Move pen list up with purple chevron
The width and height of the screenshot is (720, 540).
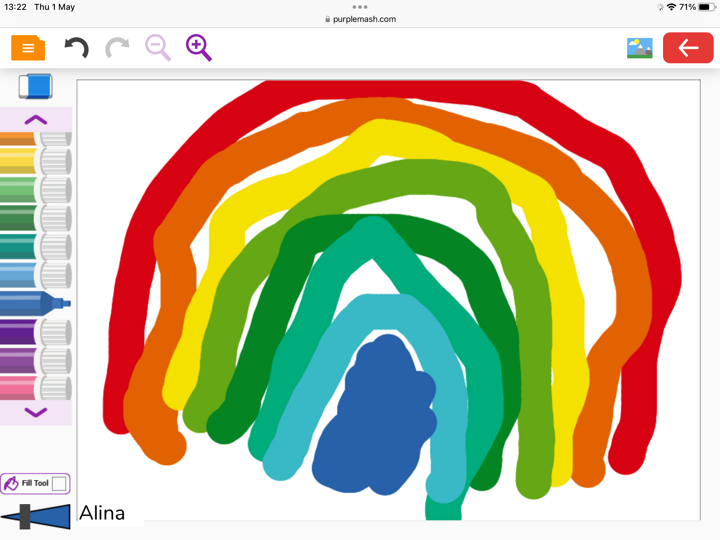(x=36, y=120)
